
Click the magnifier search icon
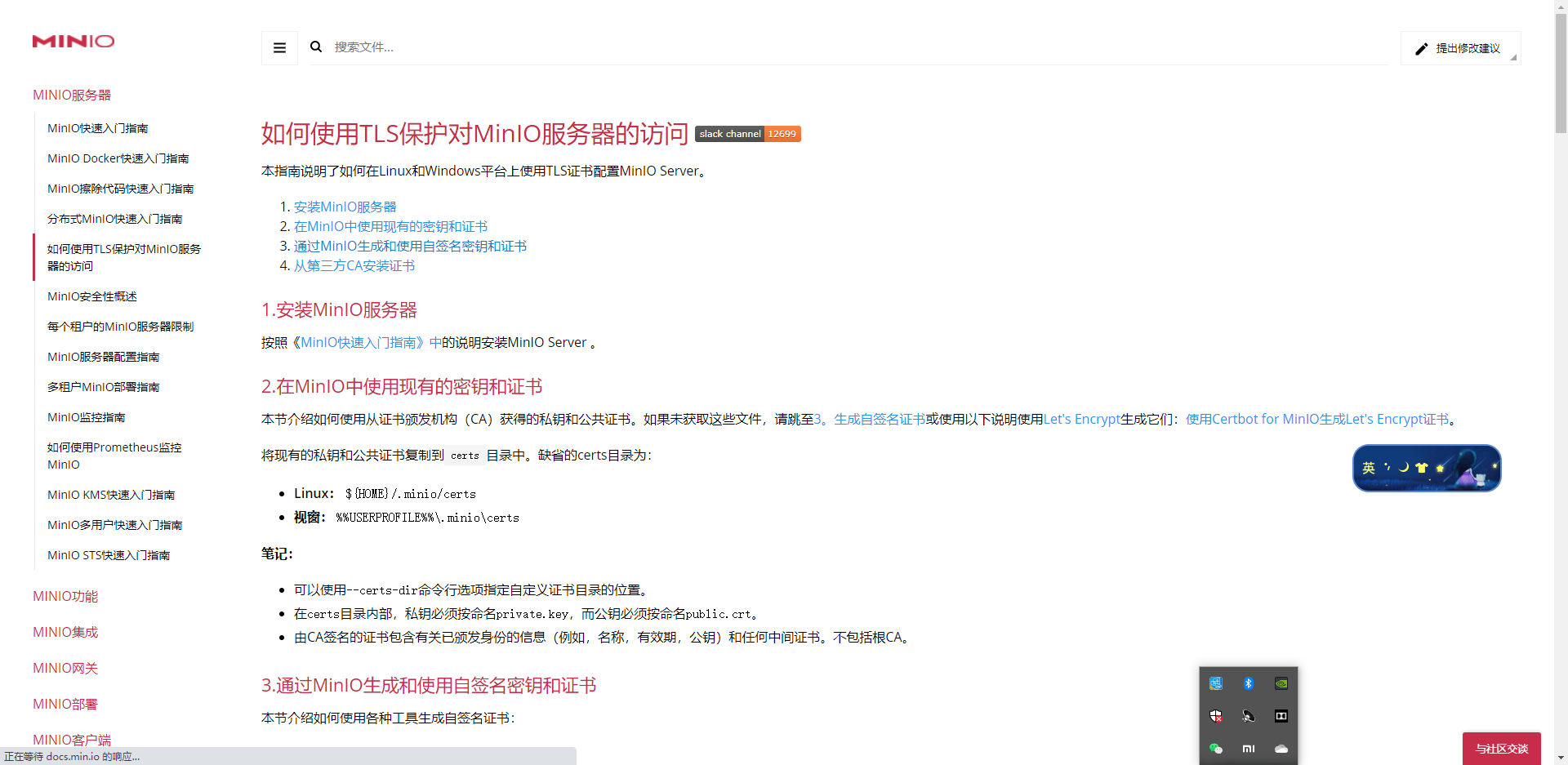tap(316, 47)
